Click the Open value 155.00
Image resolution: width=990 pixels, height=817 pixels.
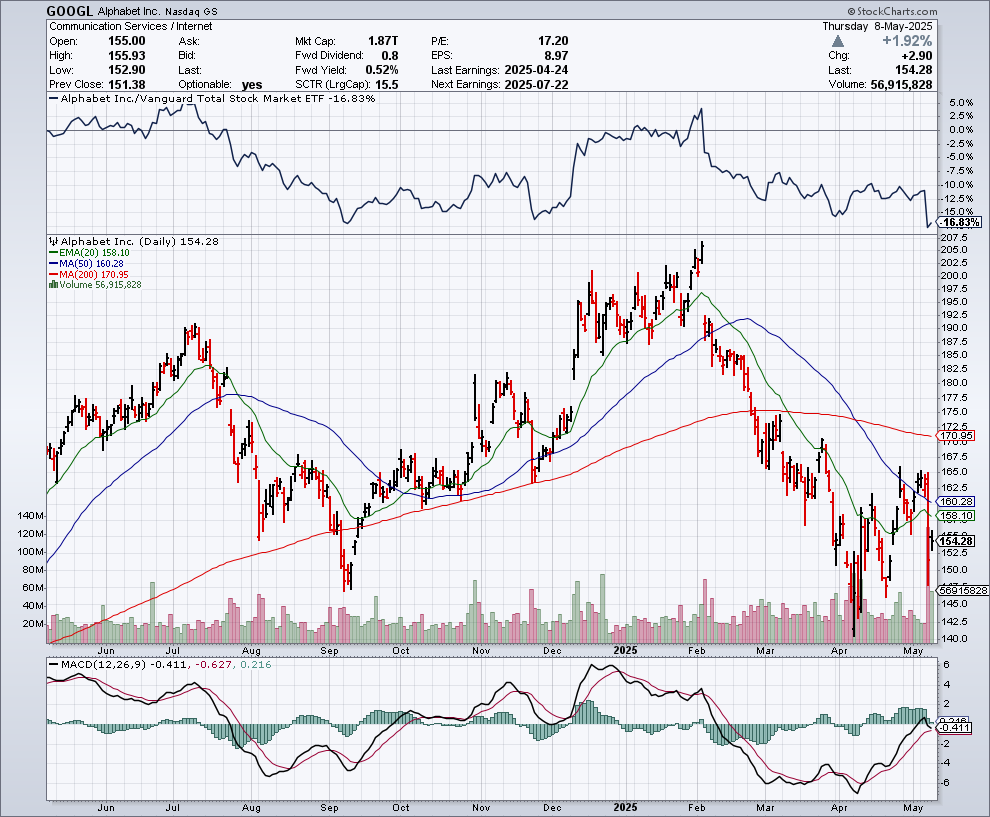[x=126, y=41]
